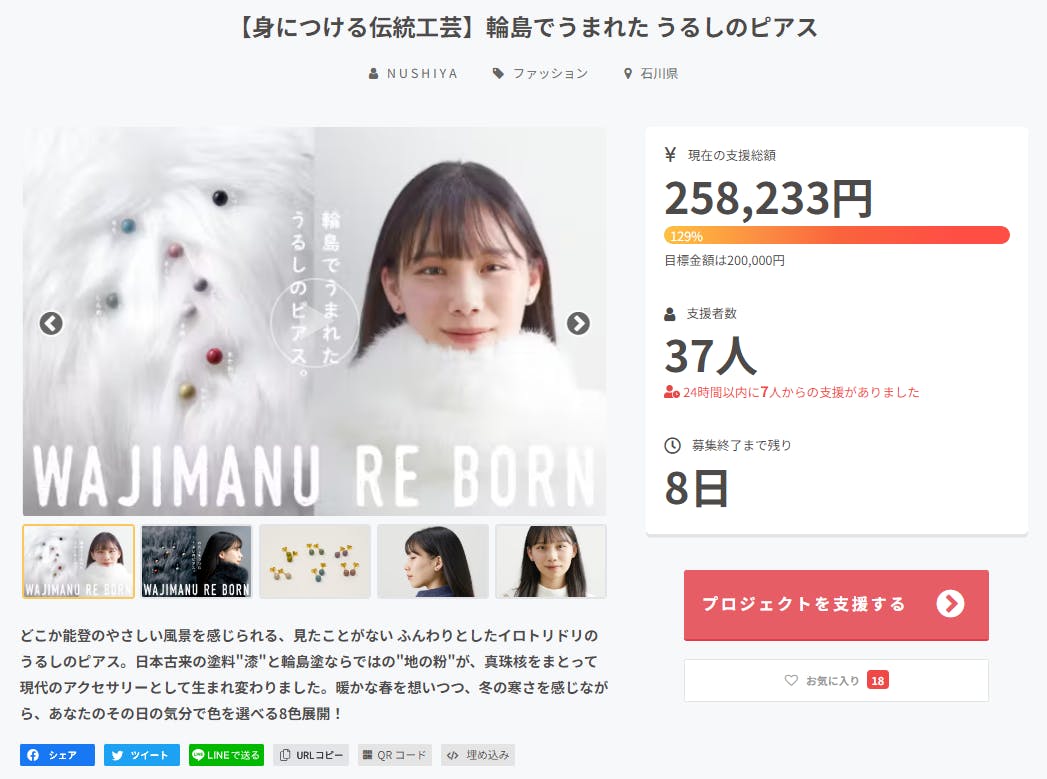Select the side-profile model thumbnail

[x=433, y=561]
